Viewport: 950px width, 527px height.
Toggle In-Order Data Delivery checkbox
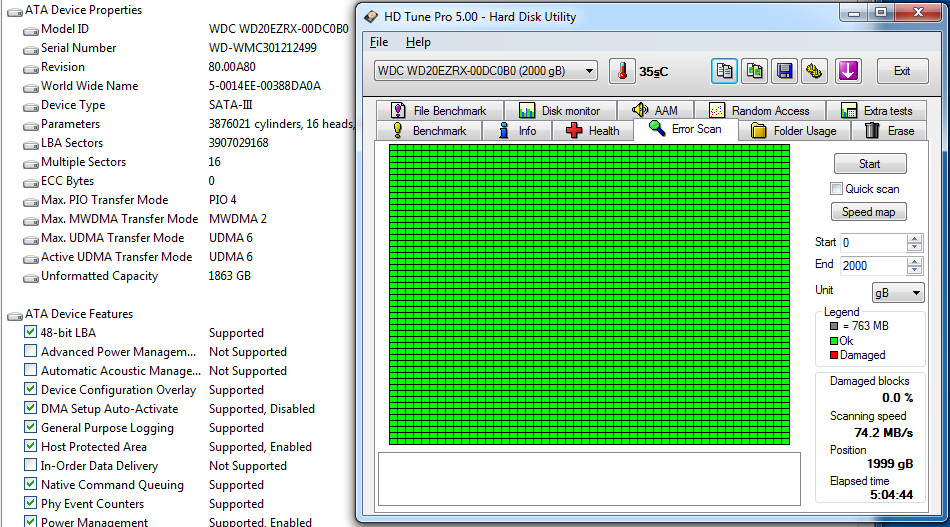[30, 465]
